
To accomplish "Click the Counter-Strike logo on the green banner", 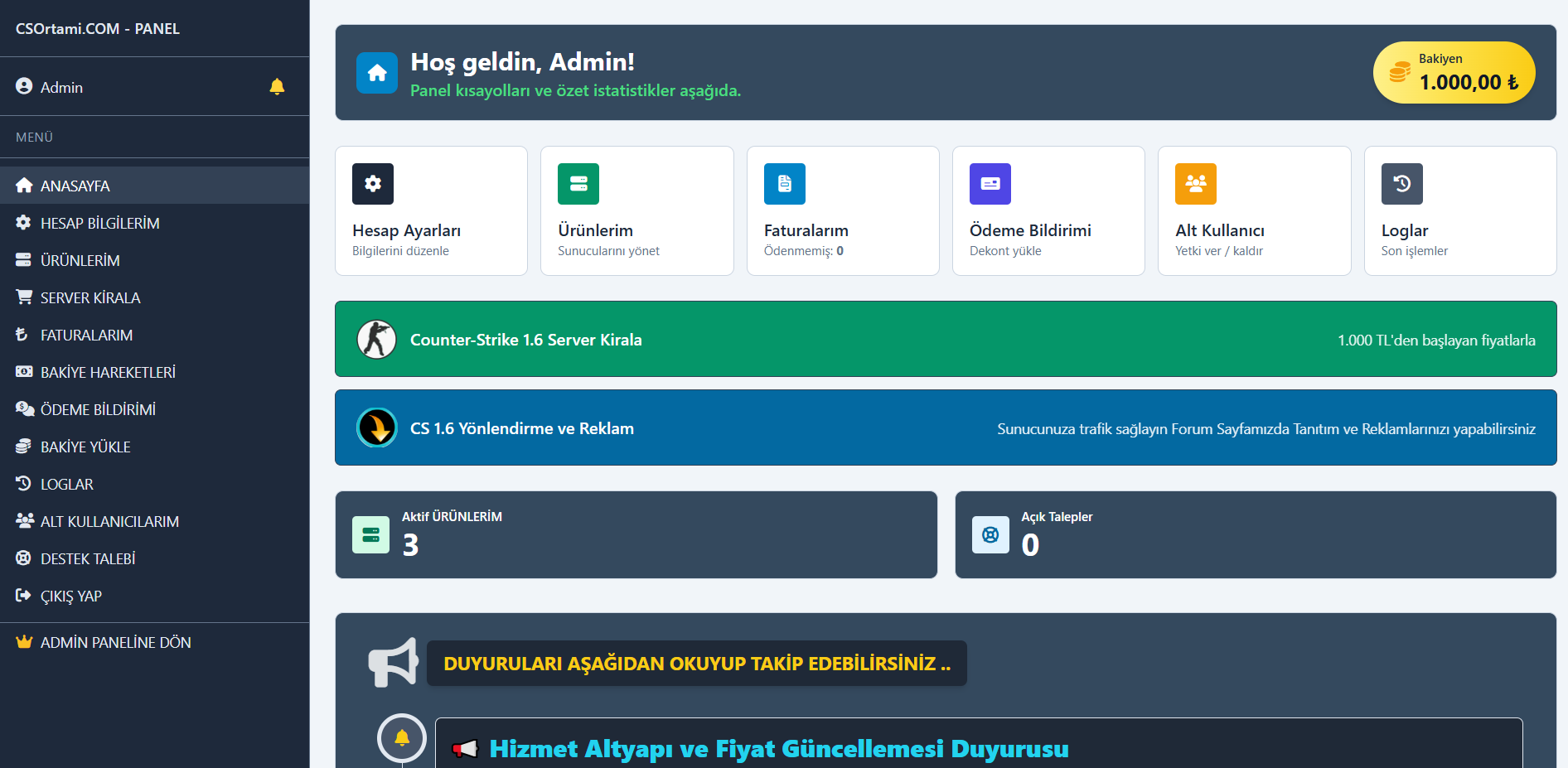I will pyautogui.click(x=377, y=339).
